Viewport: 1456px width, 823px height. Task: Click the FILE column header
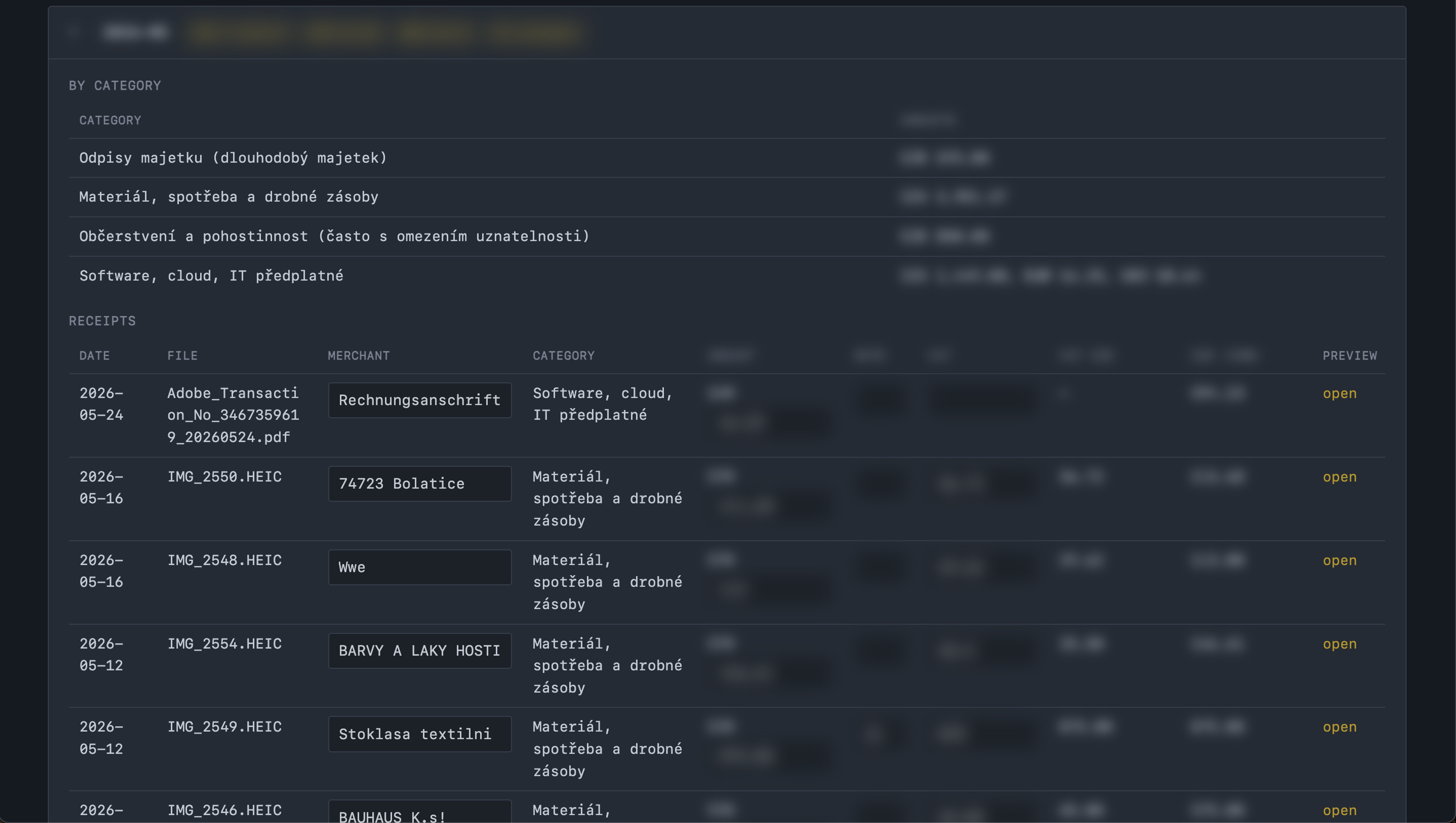[182, 356]
